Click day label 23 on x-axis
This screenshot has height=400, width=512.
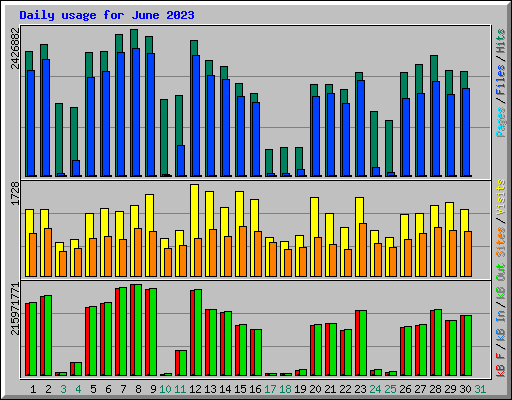[360, 389]
